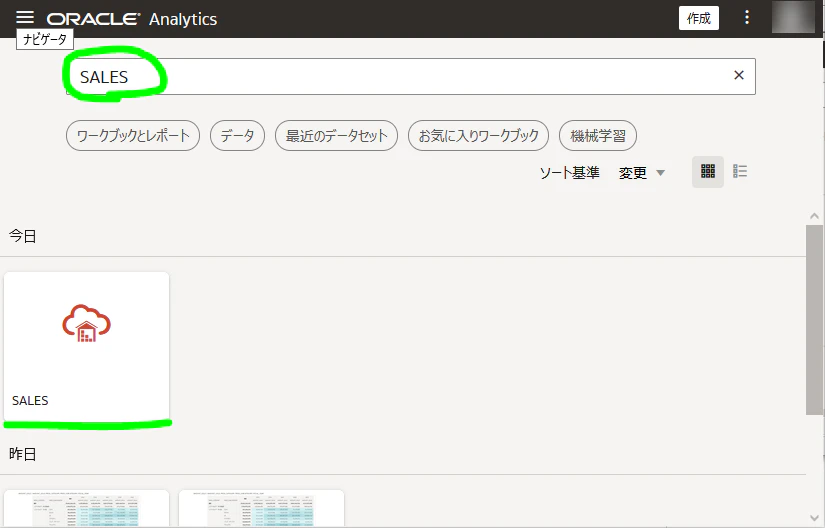This screenshot has height=528, width=825.
Task: Click the cloud warehouse icon on SALES card
Action: click(87, 323)
